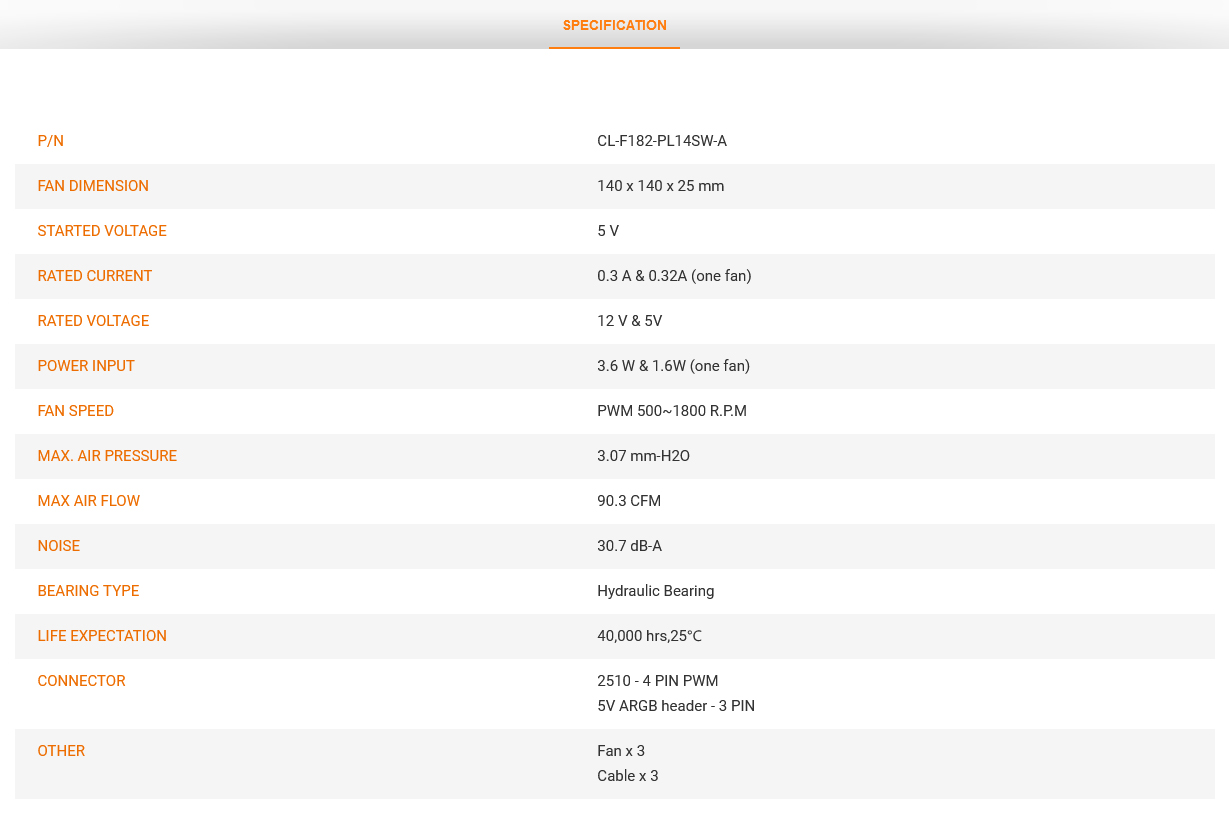Click the Life Expectation label
Screen dimensions: 1229x820
point(102,636)
